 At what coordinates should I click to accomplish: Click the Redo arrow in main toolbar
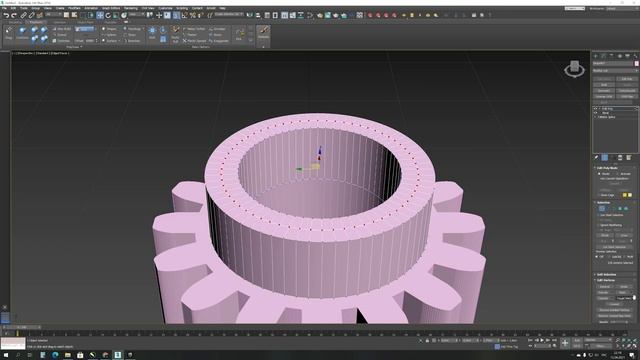(14, 15)
